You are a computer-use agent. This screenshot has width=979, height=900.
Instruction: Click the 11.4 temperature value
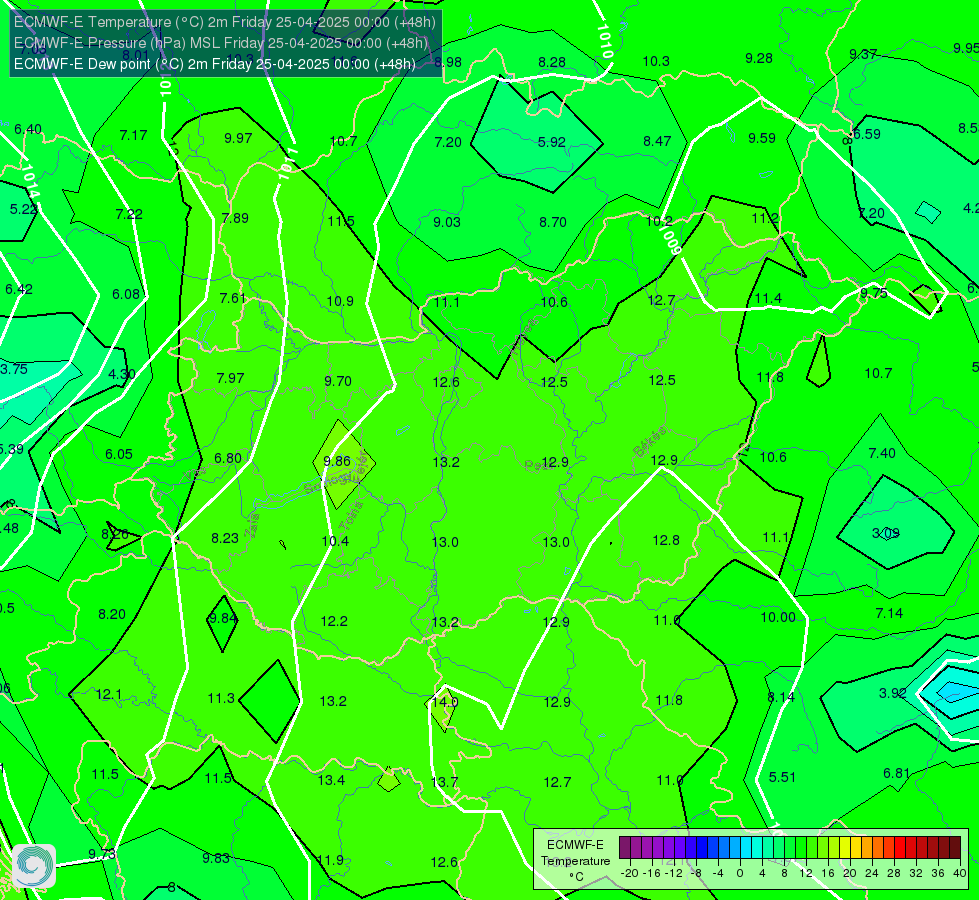768,299
